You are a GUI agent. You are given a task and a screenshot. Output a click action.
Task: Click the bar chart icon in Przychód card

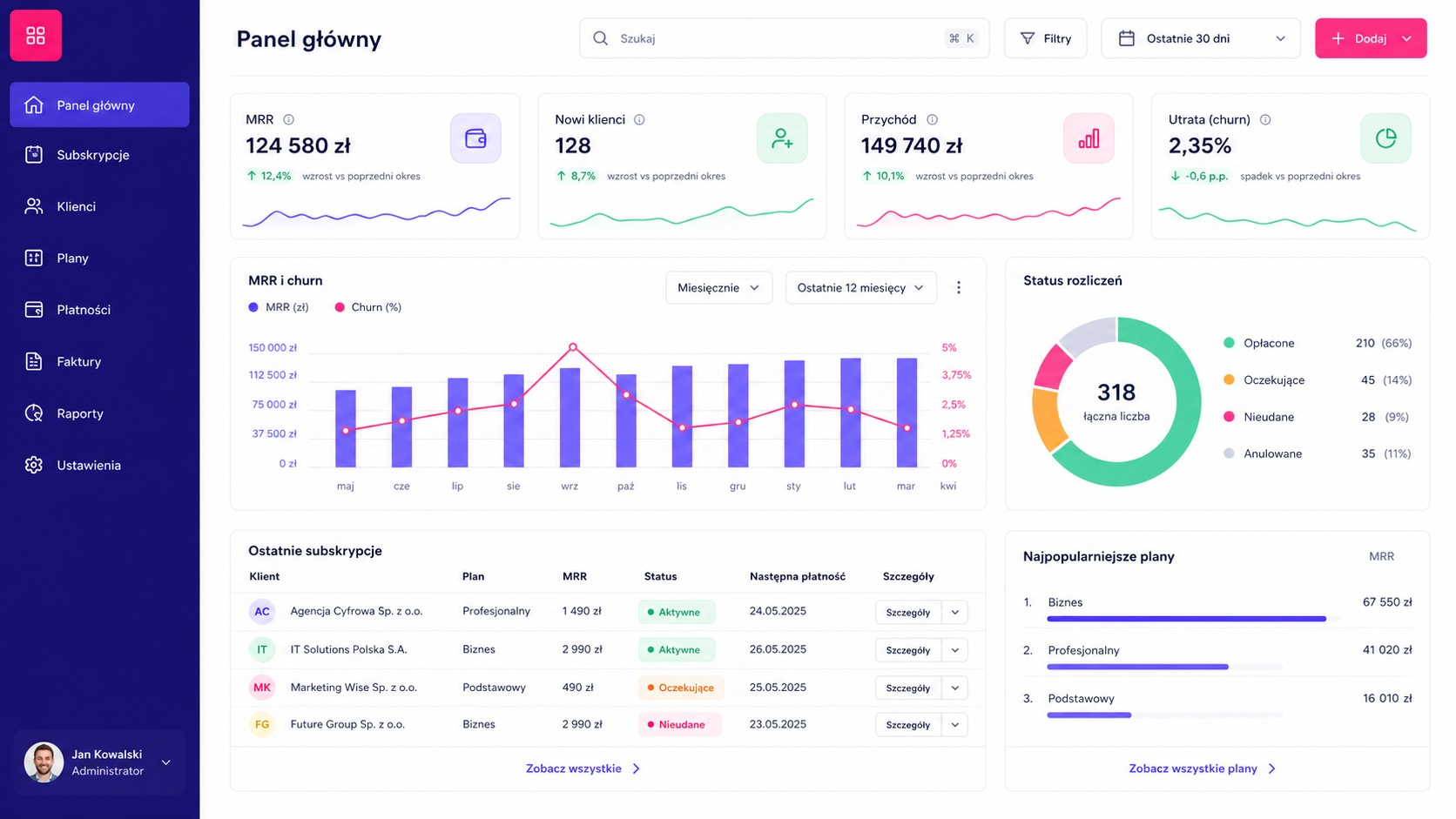coord(1089,138)
